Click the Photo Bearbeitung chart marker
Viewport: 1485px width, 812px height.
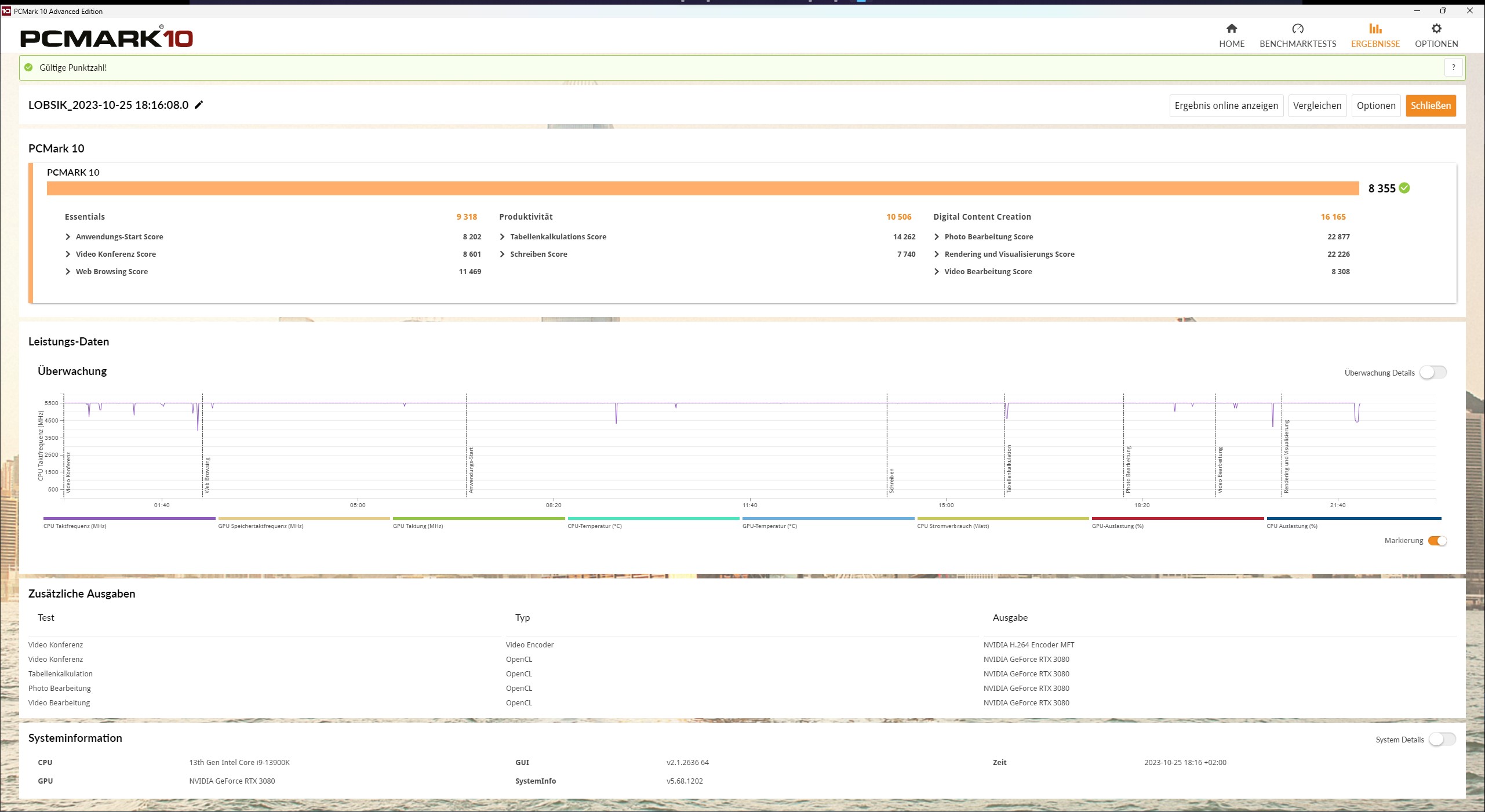pos(1128,469)
